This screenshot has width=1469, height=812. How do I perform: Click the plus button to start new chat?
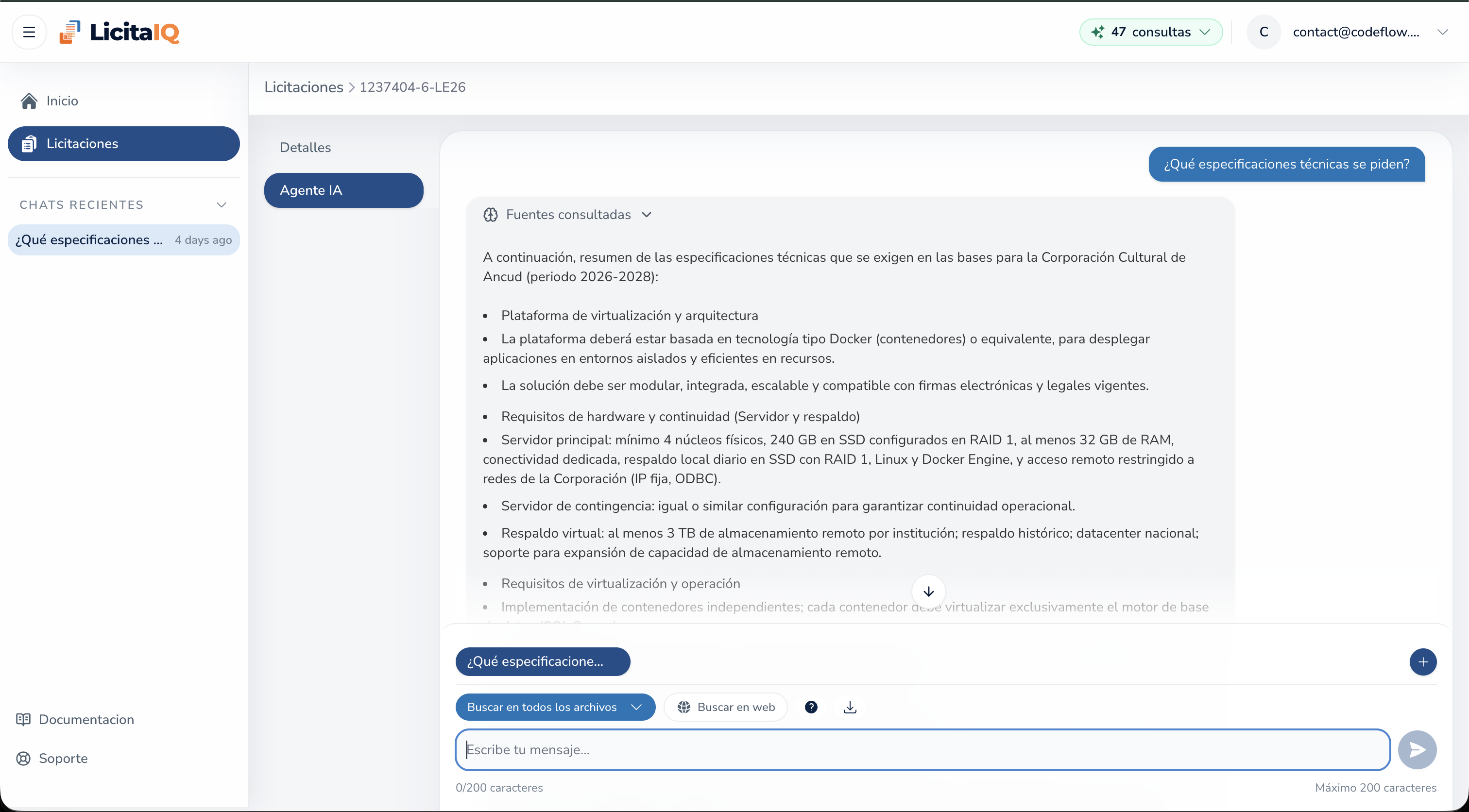[1423, 661]
